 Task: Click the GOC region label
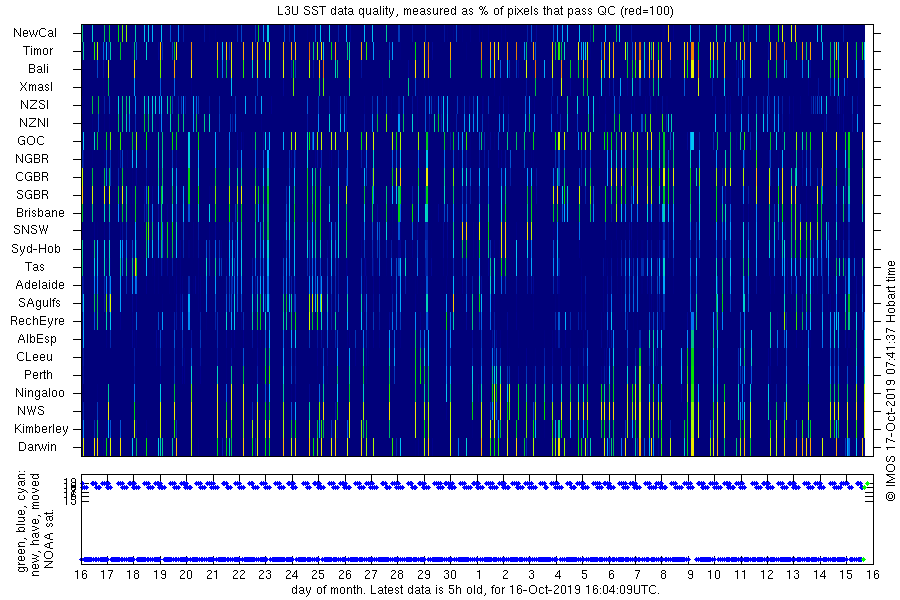pyautogui.click(x=31, y=141)
